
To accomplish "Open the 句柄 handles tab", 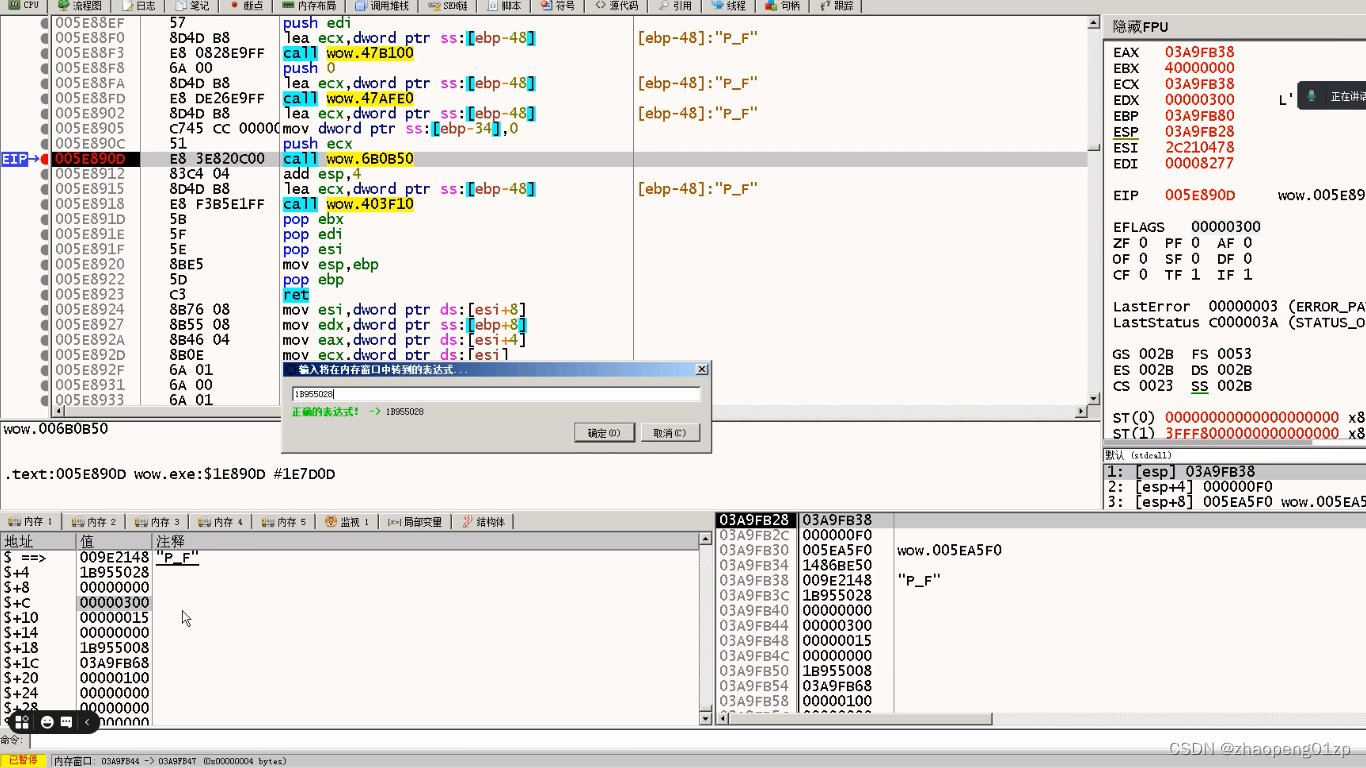I will (784, 5).
